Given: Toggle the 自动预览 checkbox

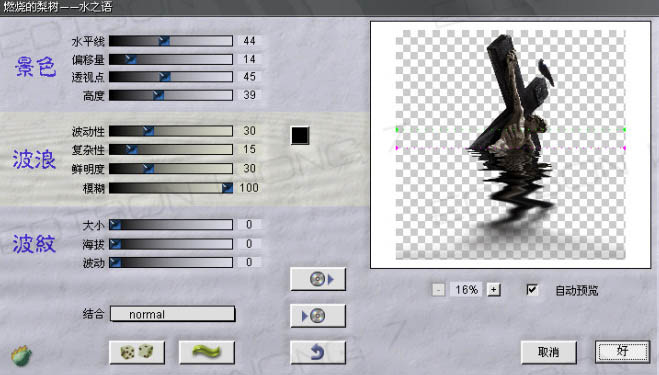Looking at the screenshot, I should [x=532, y=289].
